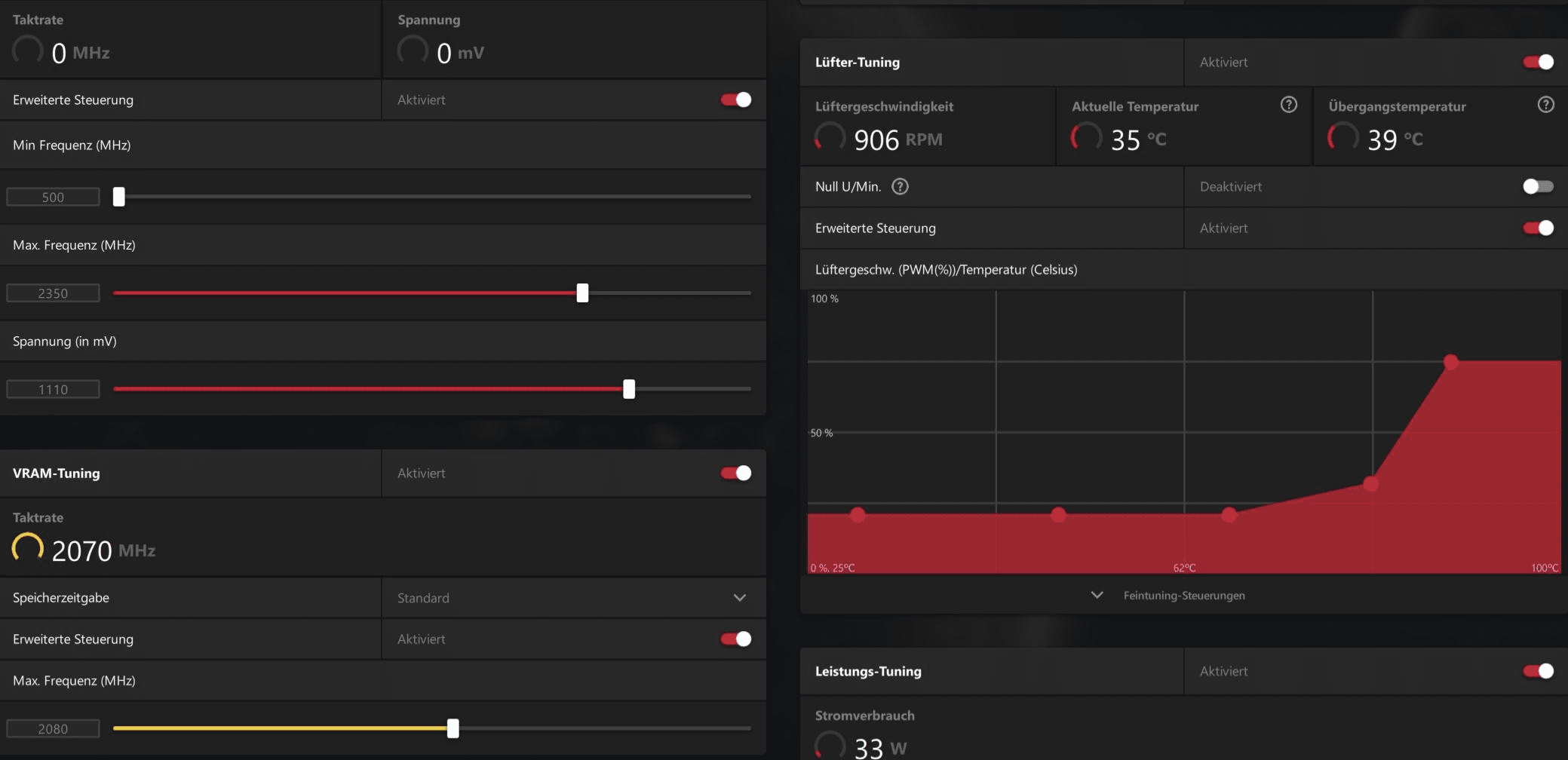Open help icon for Übergangstemperatur
The image size is (1568, 760).
1546,105
